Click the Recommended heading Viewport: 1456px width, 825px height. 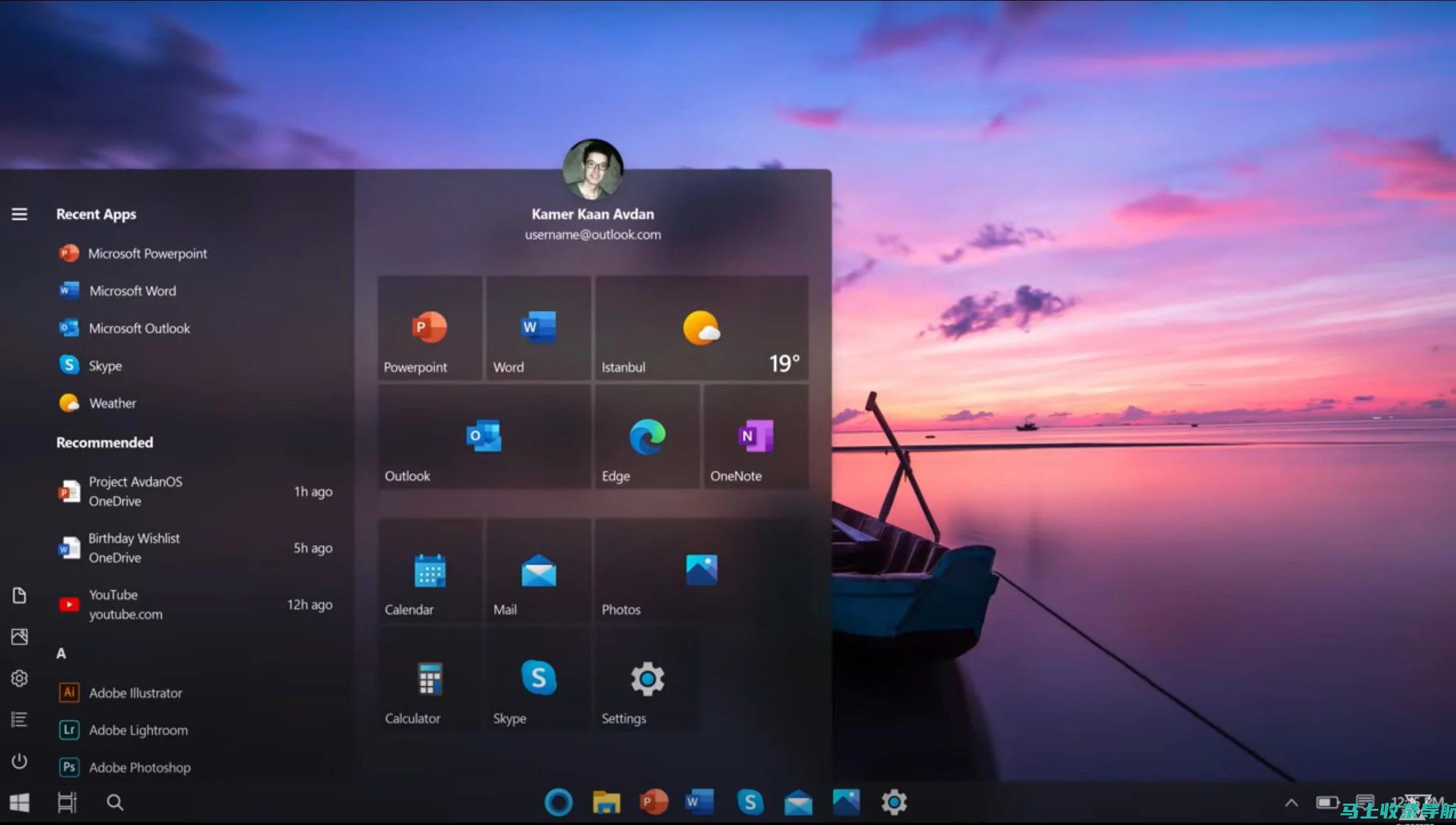104,443
